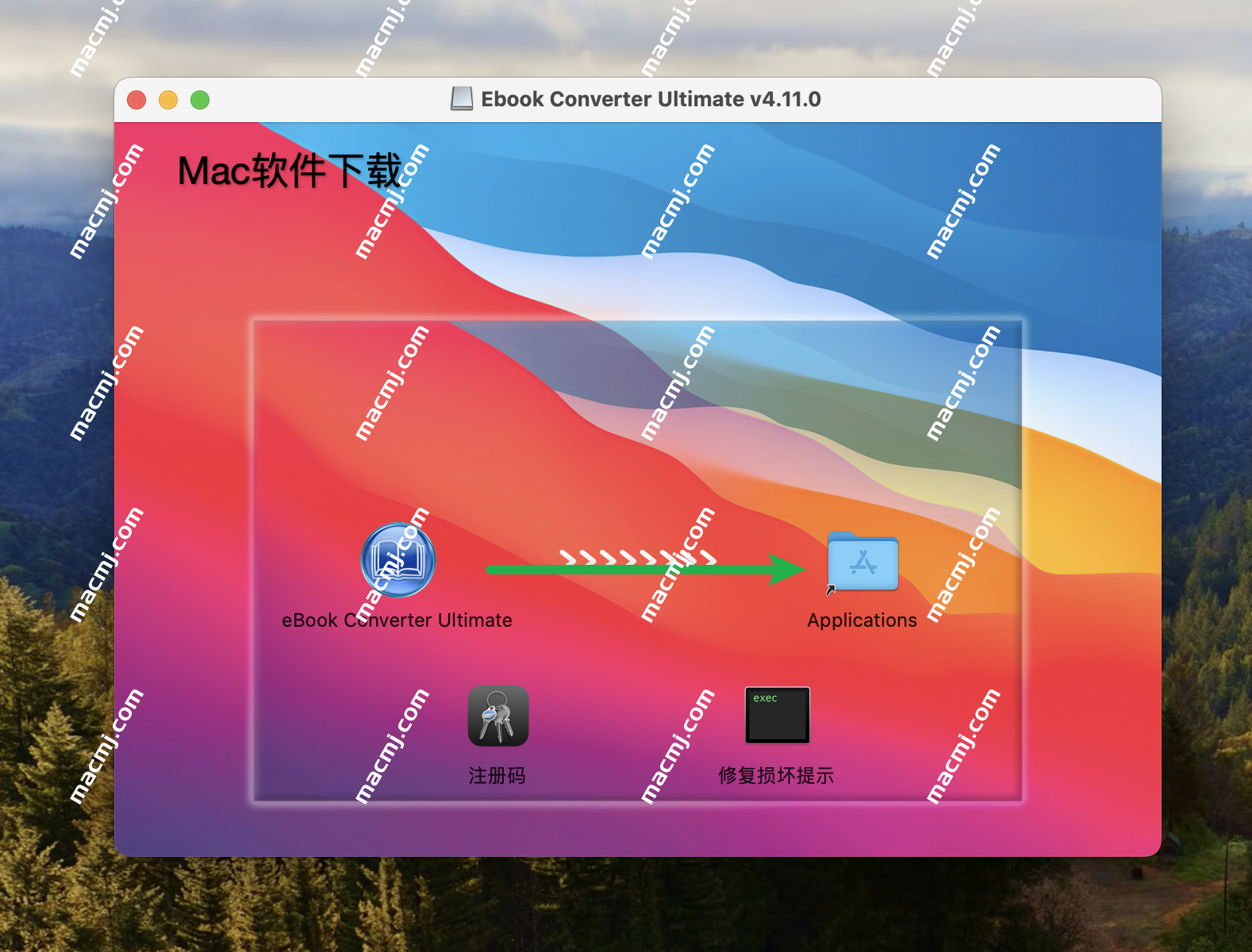
Task: Open the 注册码 keychain icon
Action: [x=498, y=716]
